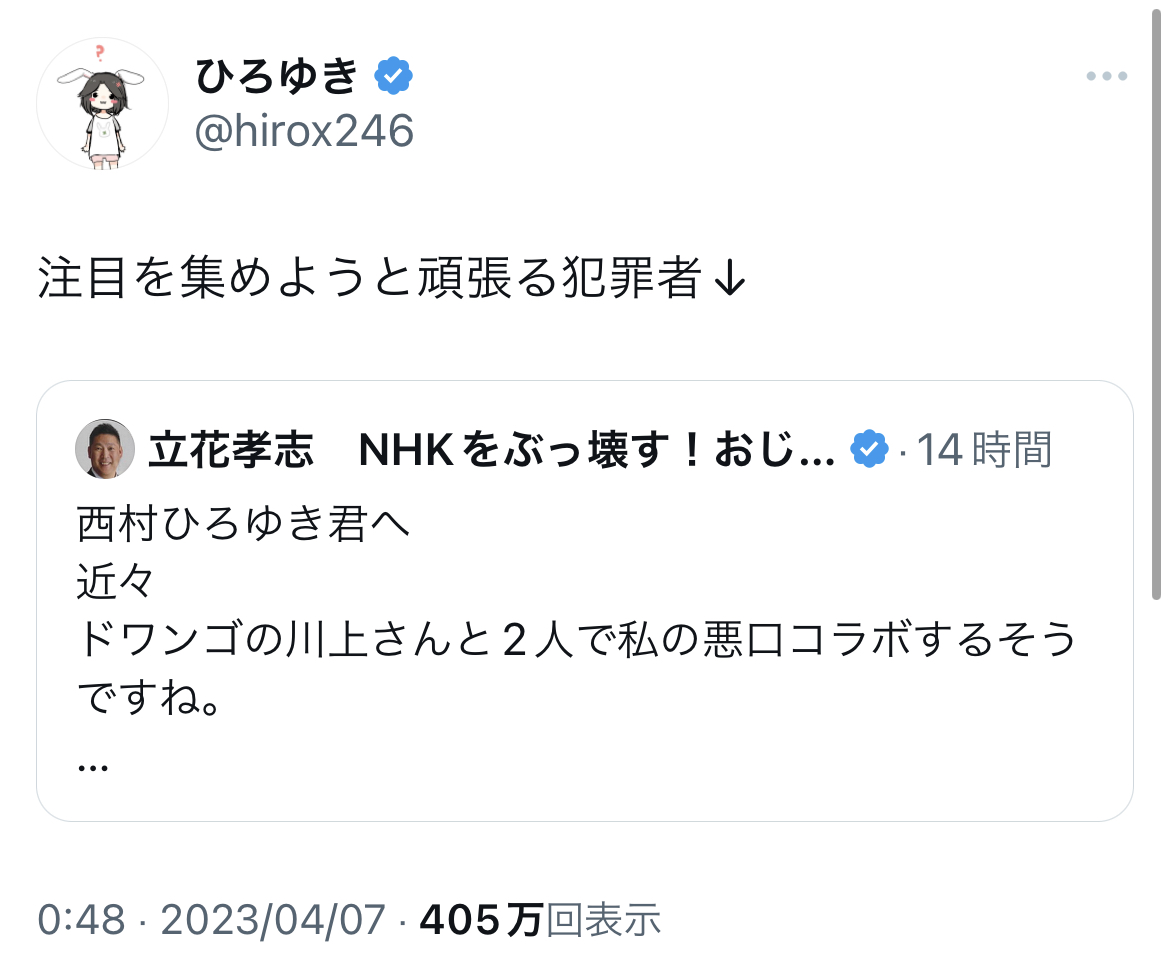Click the 立花孝志 NHKをぶっ壊す account name
1170x979 pixels.
[x=490, y=451]
